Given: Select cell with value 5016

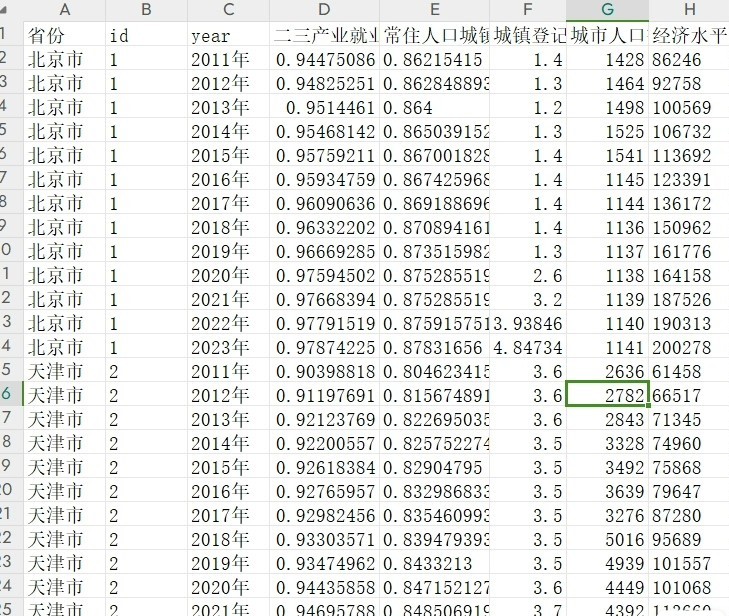Looking at the screenshot, I should 607,540.
